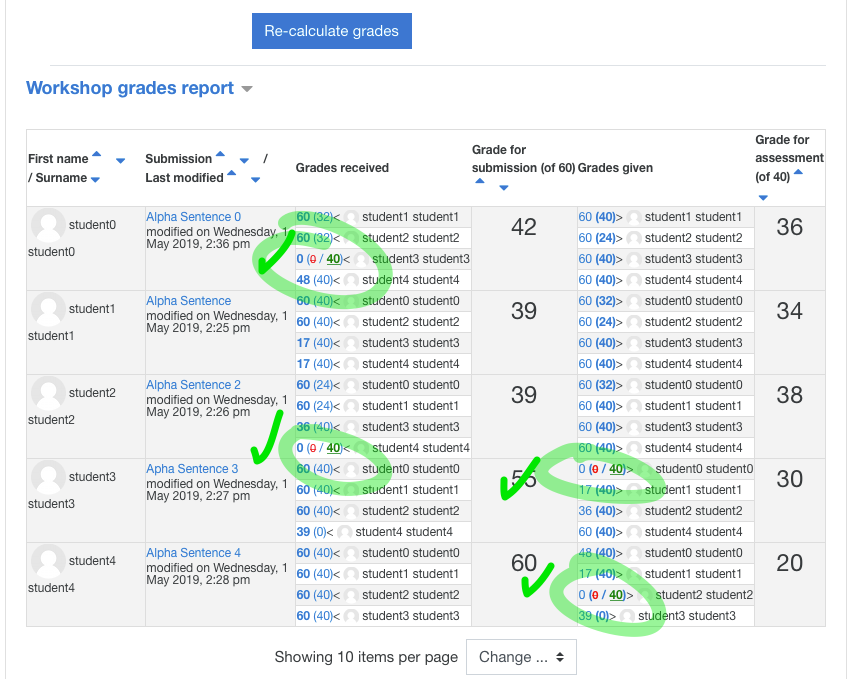Open overridden 0 / 40 grade student4 gave student2
The image size is (849, 679).
point(602,595)
